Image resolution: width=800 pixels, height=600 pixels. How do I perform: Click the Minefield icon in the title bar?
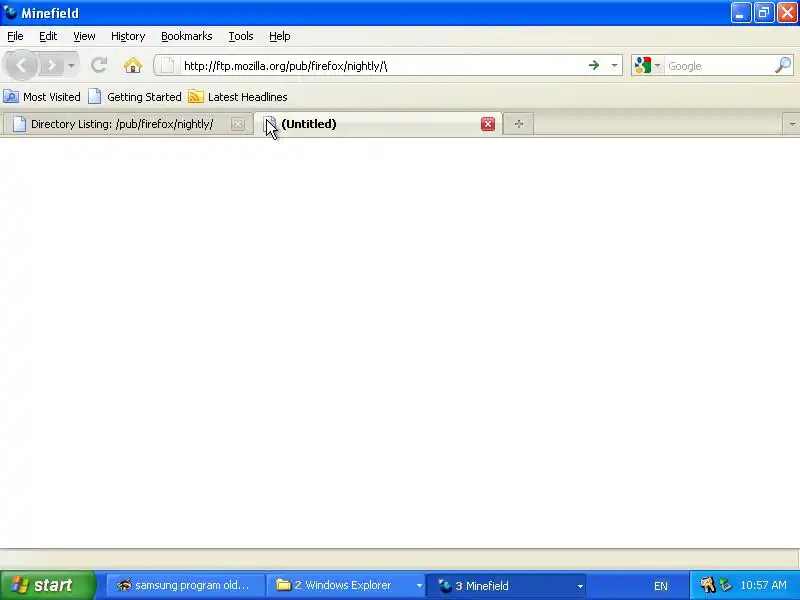pyautogui.click(x=10, y=12)
